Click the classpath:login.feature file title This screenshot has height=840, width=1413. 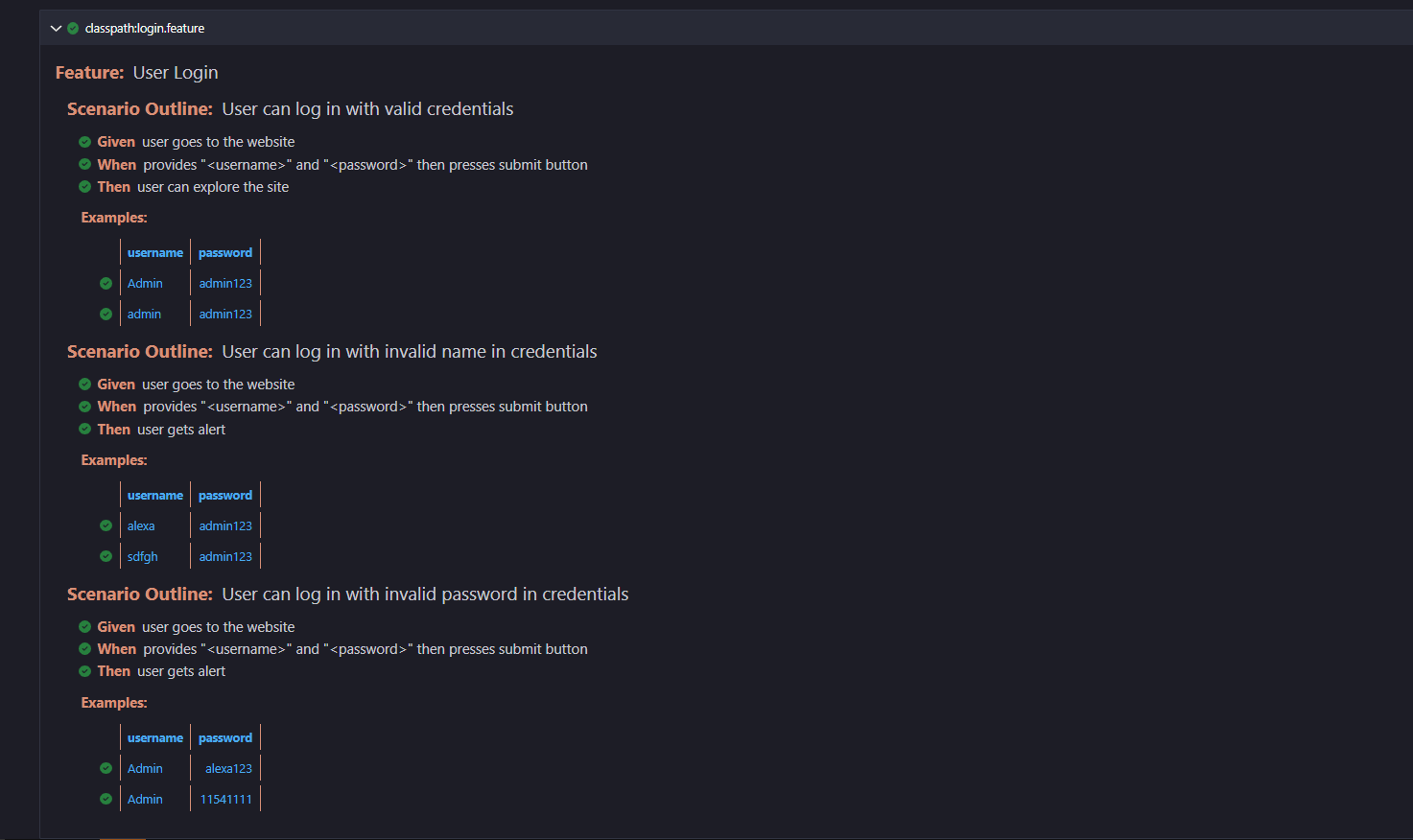pyautogui.click(x=145, y=29)
